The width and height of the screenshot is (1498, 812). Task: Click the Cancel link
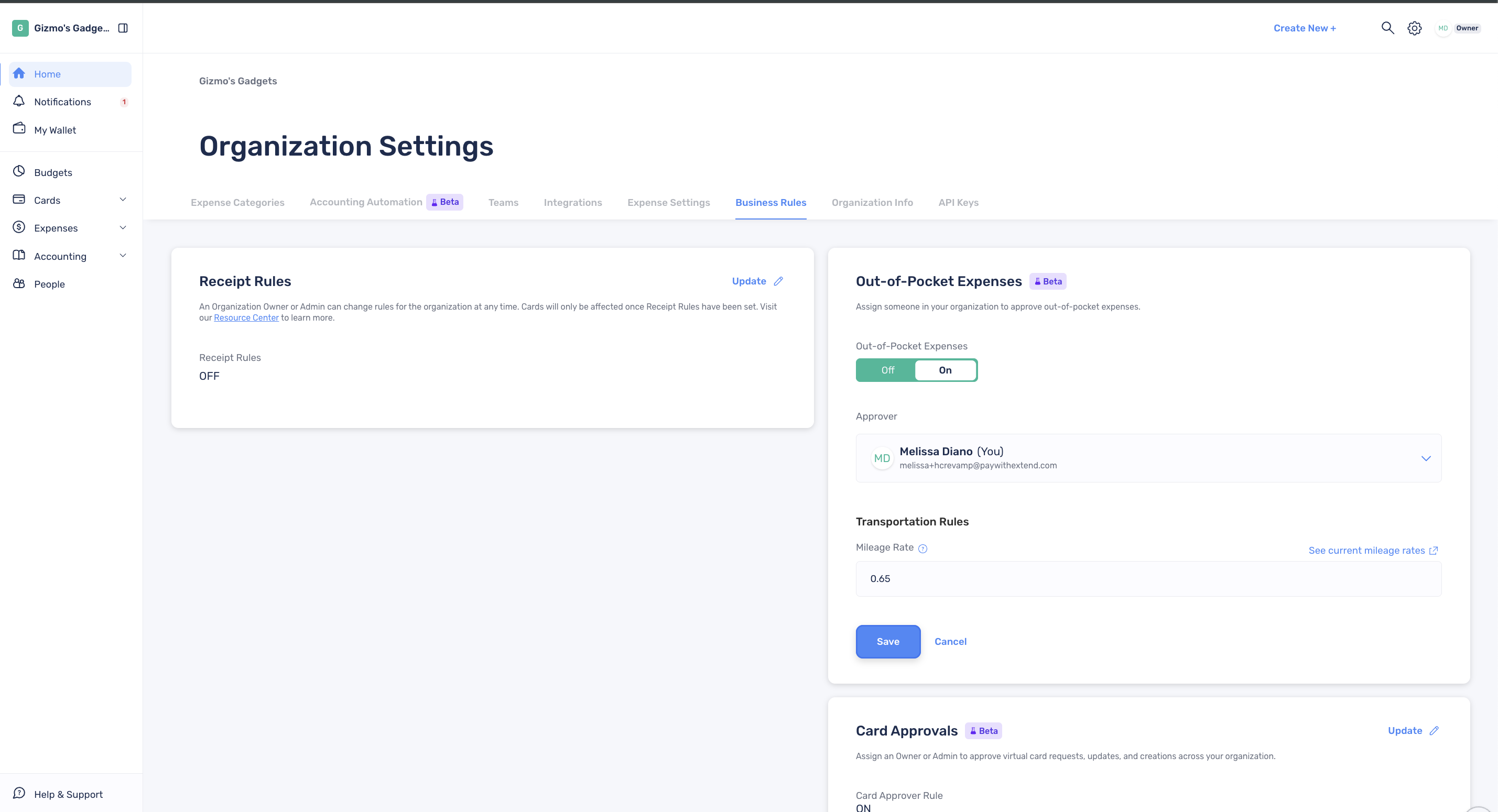pyautogui.click(x=950, y=642)
